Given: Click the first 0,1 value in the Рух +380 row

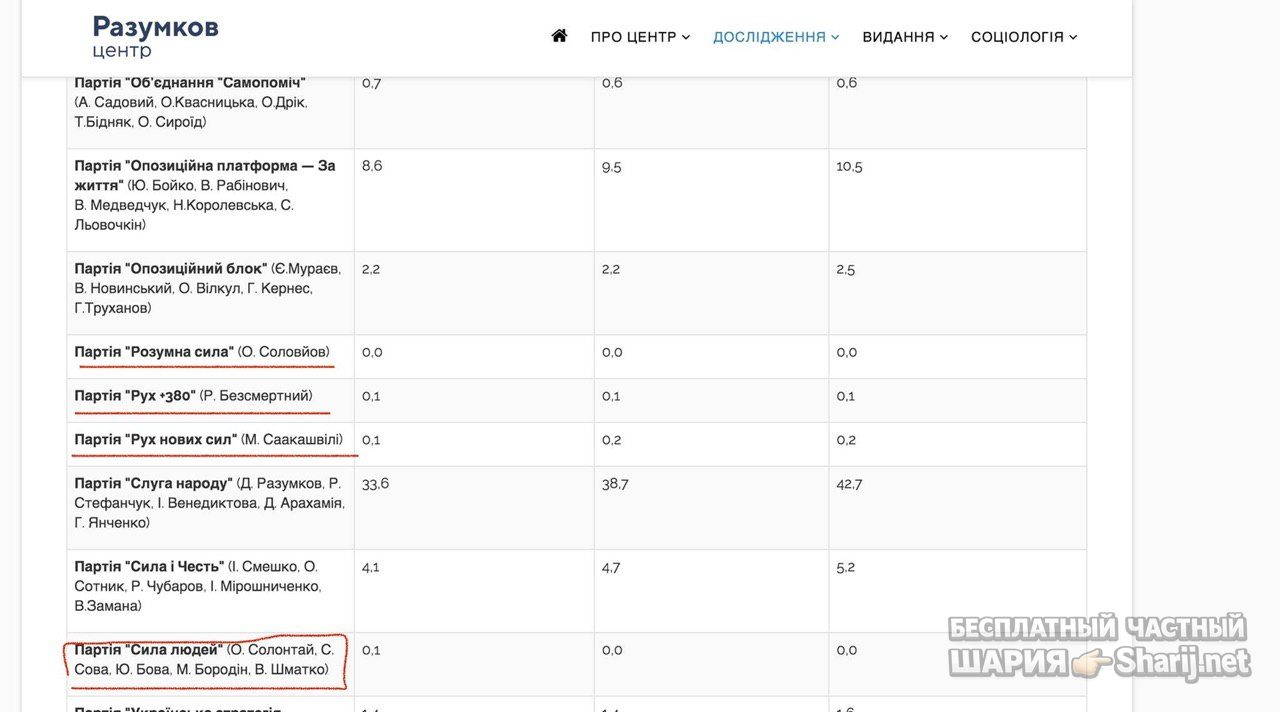Looking at the screenshot, I should 370,396.
